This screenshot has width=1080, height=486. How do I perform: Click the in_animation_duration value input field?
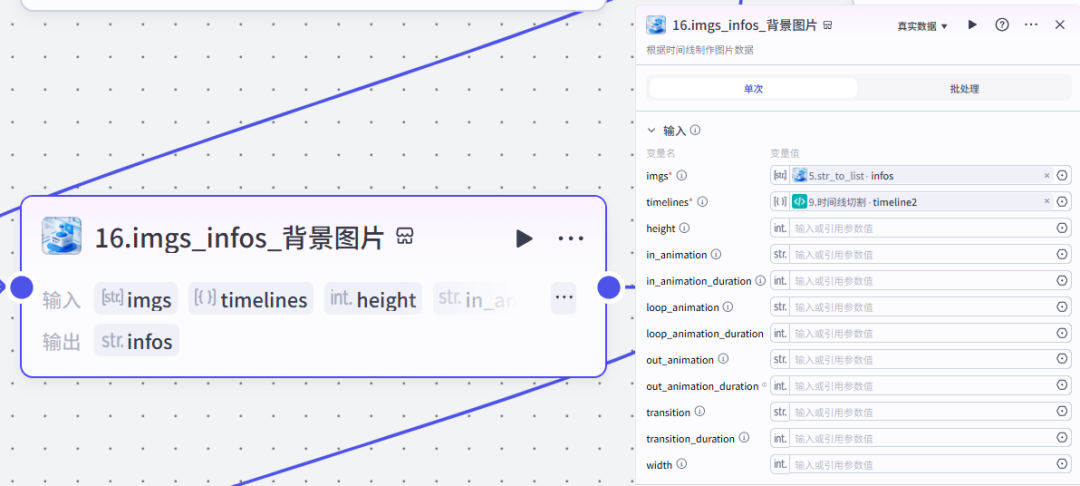pos(922,280)
